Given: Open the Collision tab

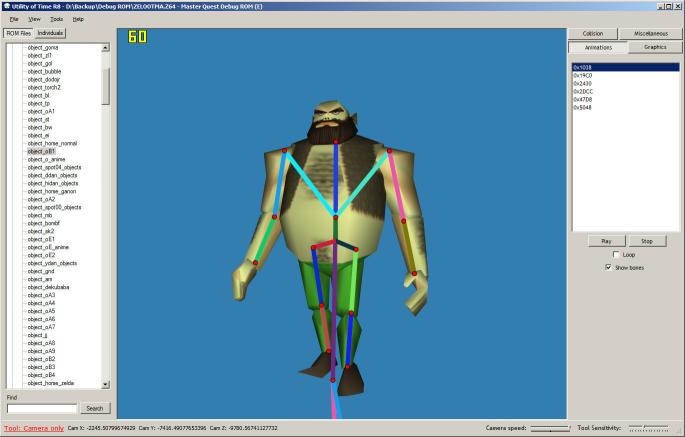Looking at the screenshot, I should pos(593,34).
